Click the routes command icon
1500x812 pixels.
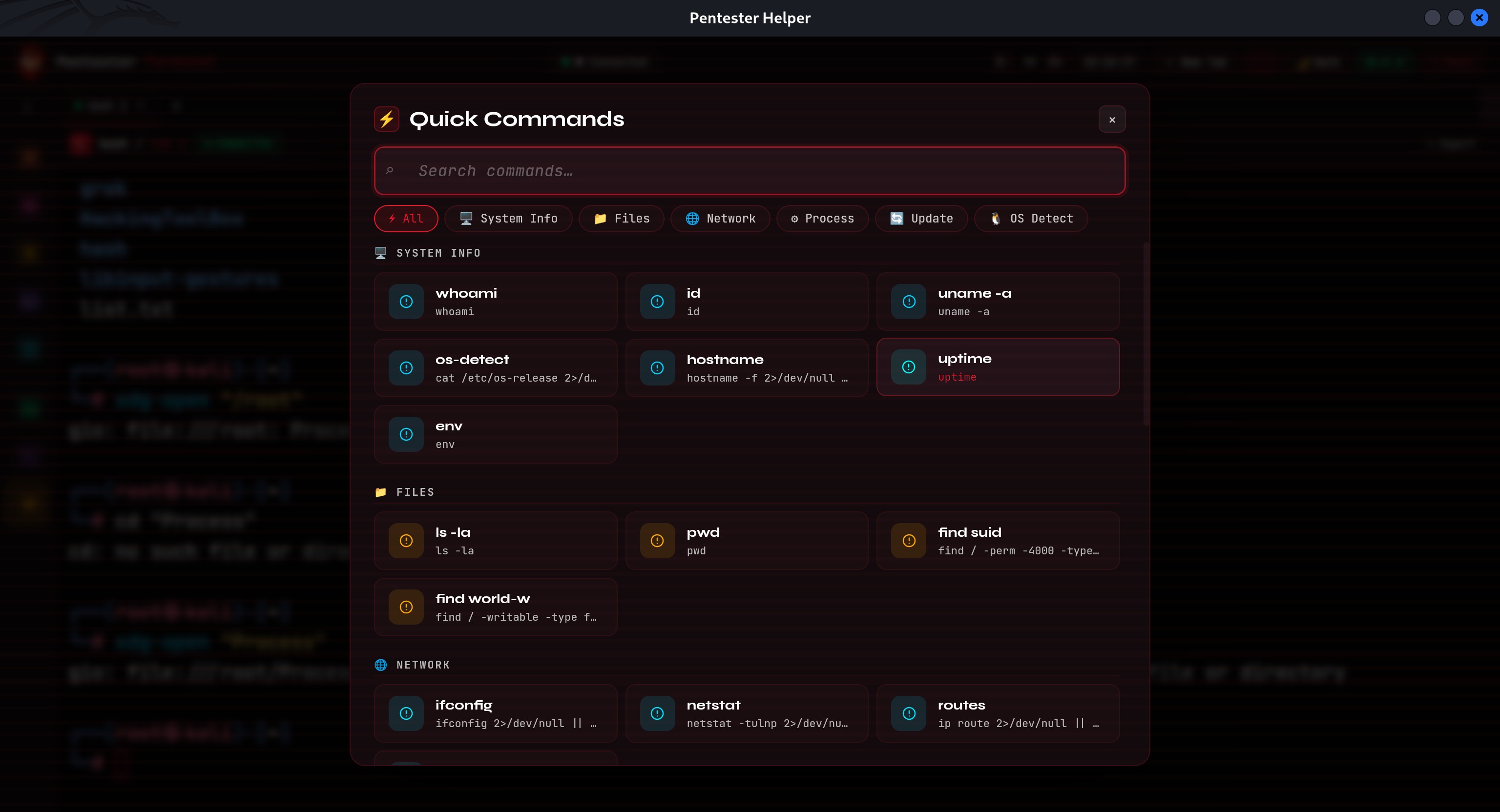point(908,713)
